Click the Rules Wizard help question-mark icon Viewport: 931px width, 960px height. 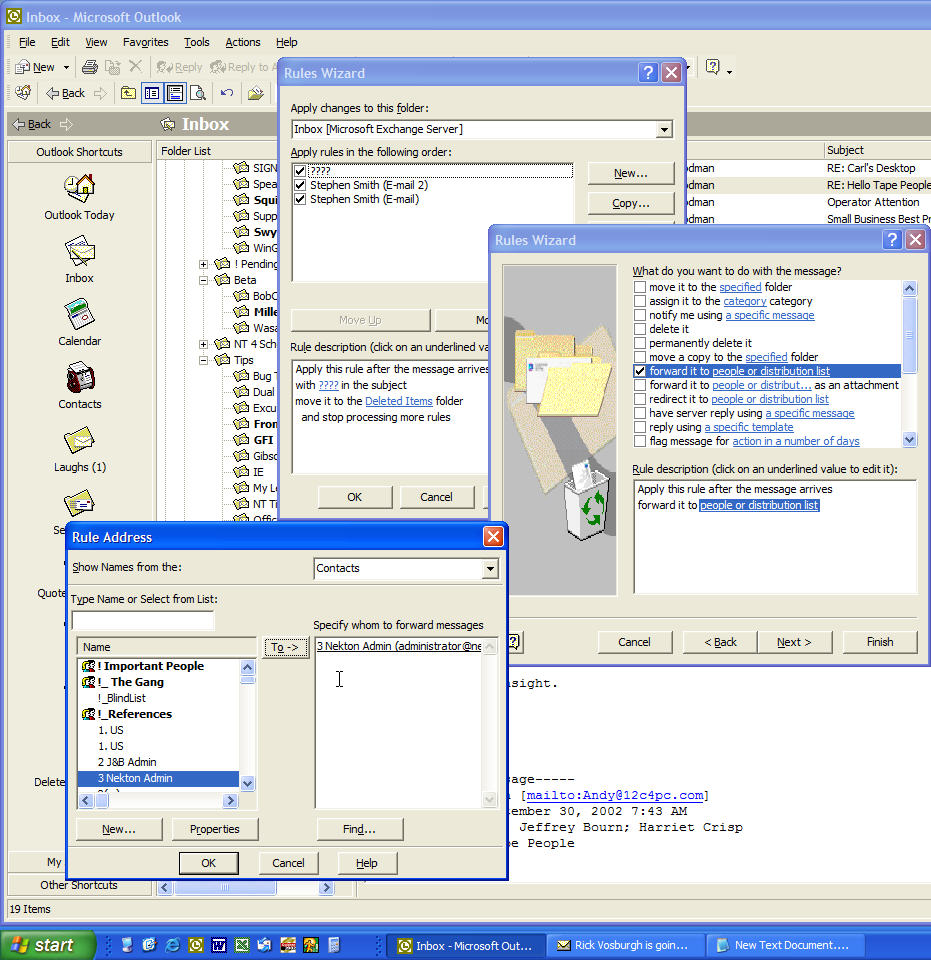(x=892, y=240)
